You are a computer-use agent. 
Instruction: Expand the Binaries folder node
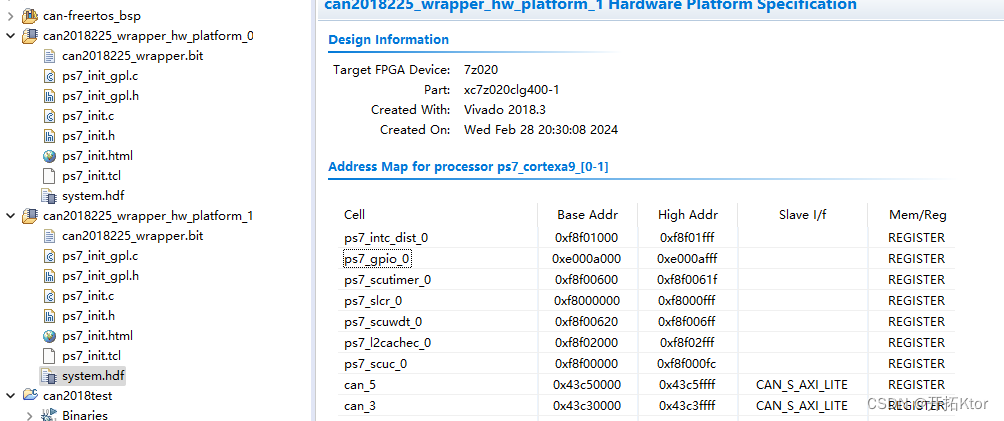(29, 416)
